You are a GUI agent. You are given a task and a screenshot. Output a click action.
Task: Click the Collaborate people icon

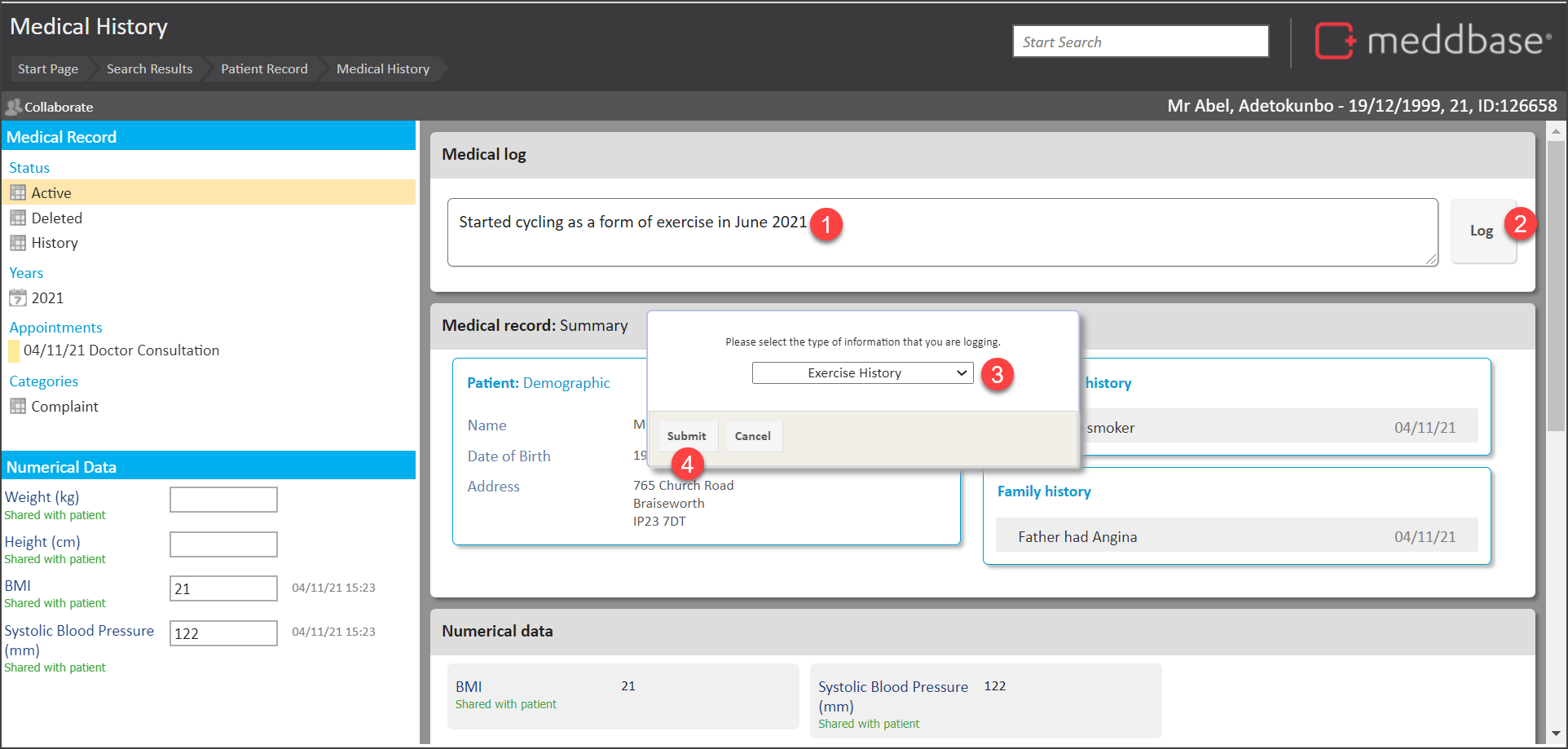click(x=13, y=107)
